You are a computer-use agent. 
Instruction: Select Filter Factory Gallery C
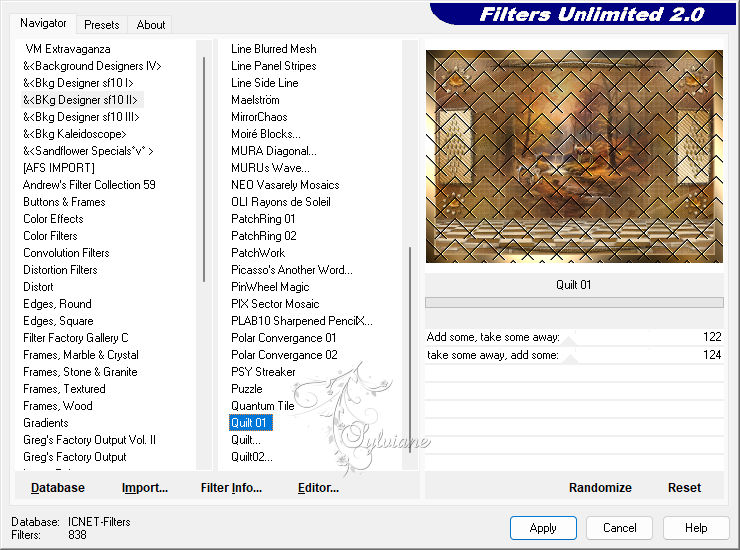[76, 338]
